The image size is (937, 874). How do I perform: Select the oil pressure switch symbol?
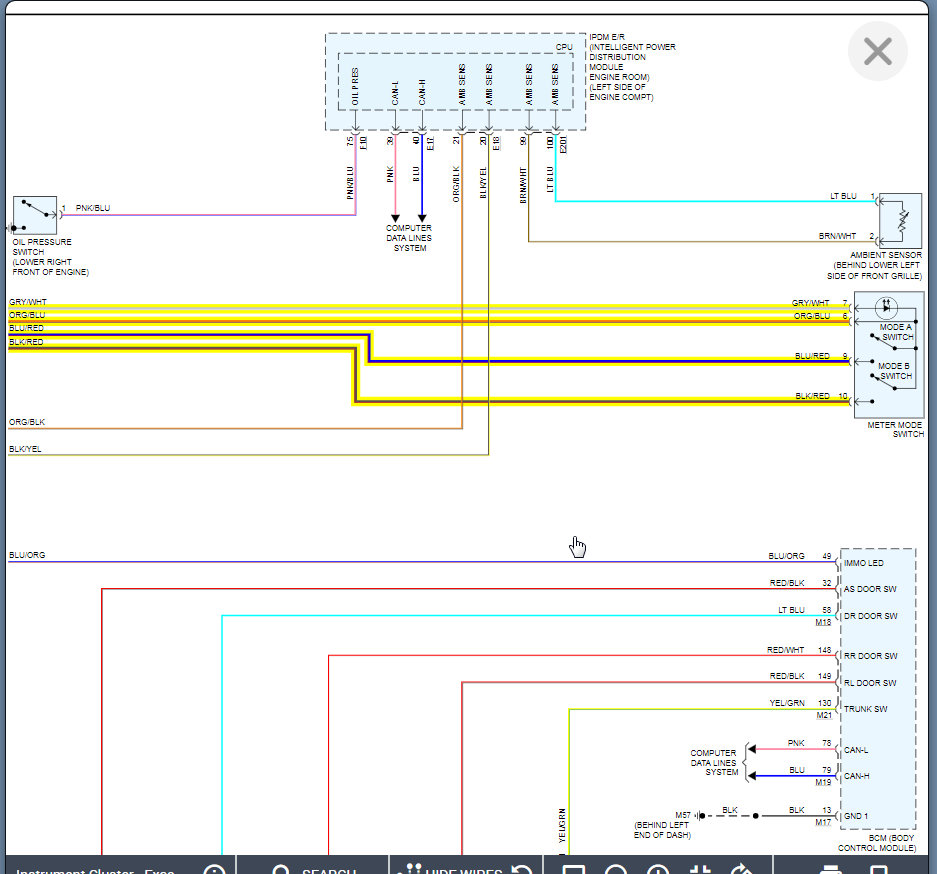point(34,215)
